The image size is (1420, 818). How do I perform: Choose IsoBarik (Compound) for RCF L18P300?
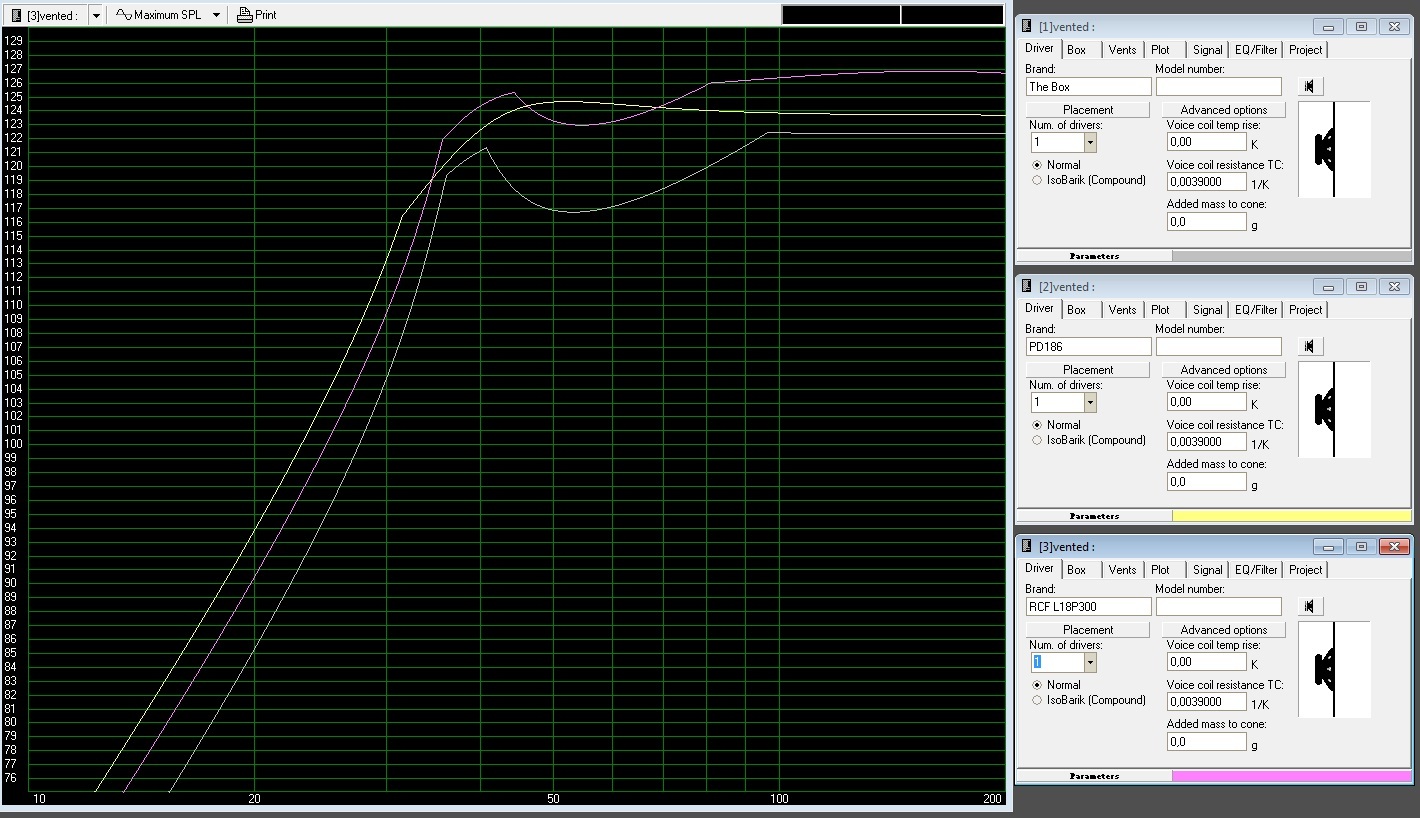click(x=1037, y=701)
